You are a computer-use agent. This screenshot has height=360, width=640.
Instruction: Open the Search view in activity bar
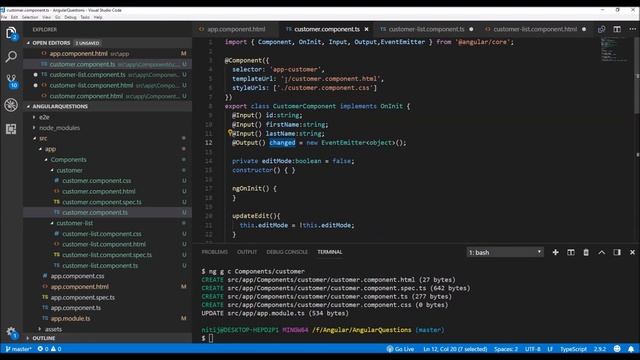(11, 56)
